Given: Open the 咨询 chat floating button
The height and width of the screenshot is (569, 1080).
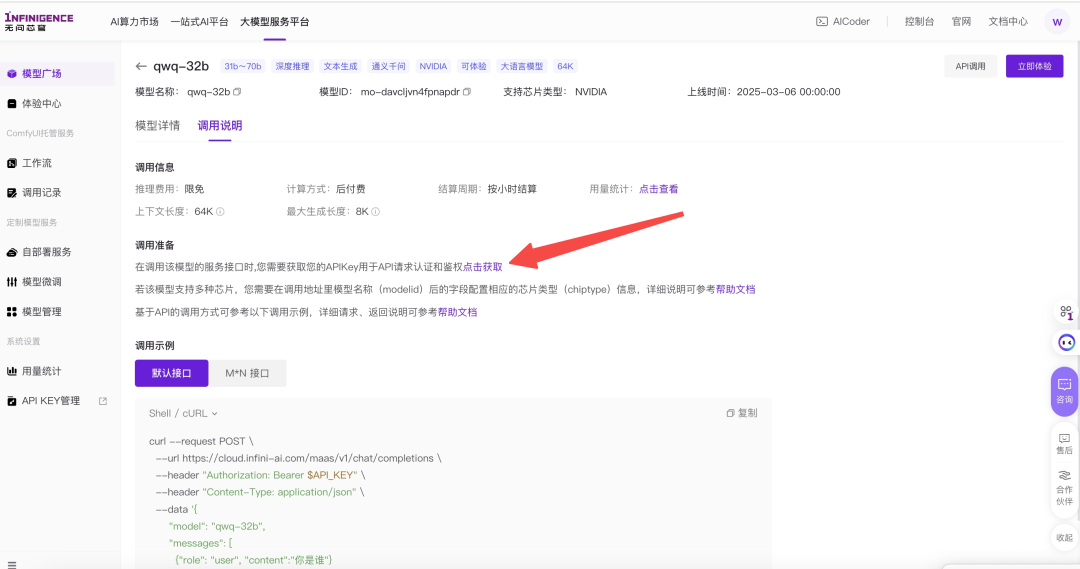Looking at the screenshot, I should (1065, 391).
